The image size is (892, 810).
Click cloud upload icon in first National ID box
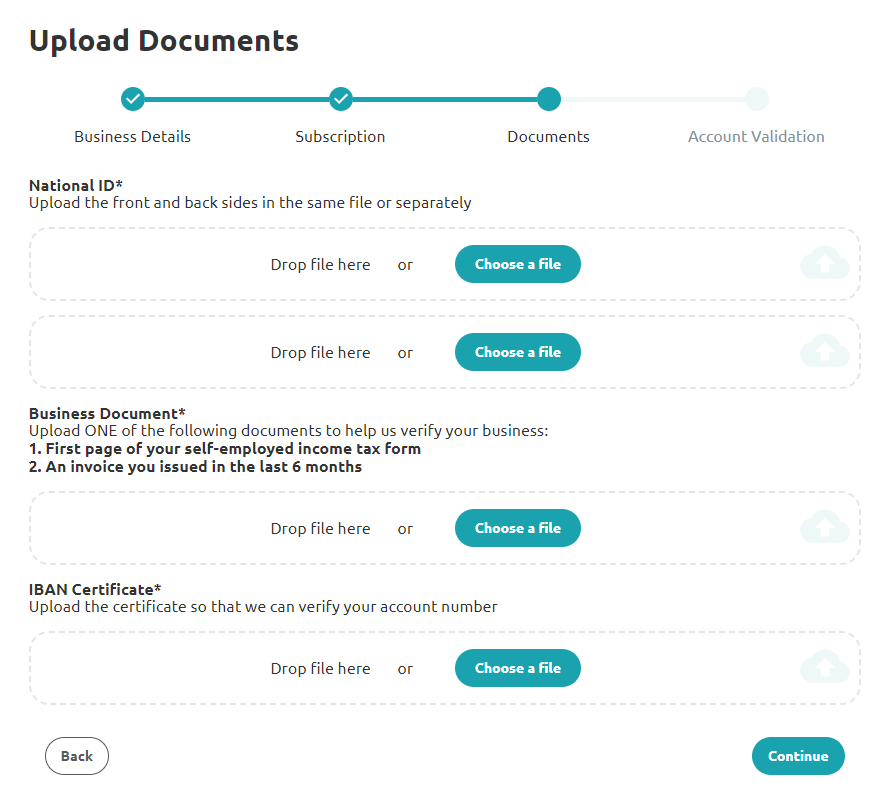(825, 263)
